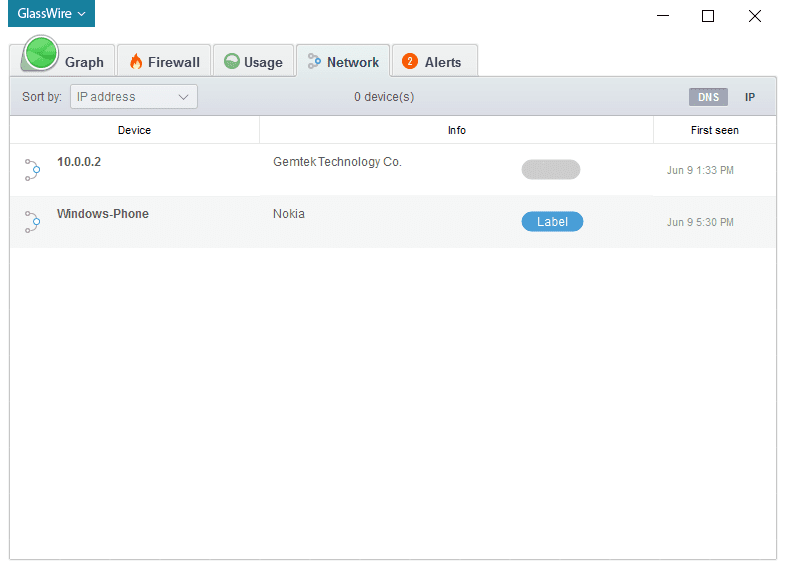The height and width of the screenshot is (569, 786).
Task: Click the Device column header
Action: pos(134,130)
